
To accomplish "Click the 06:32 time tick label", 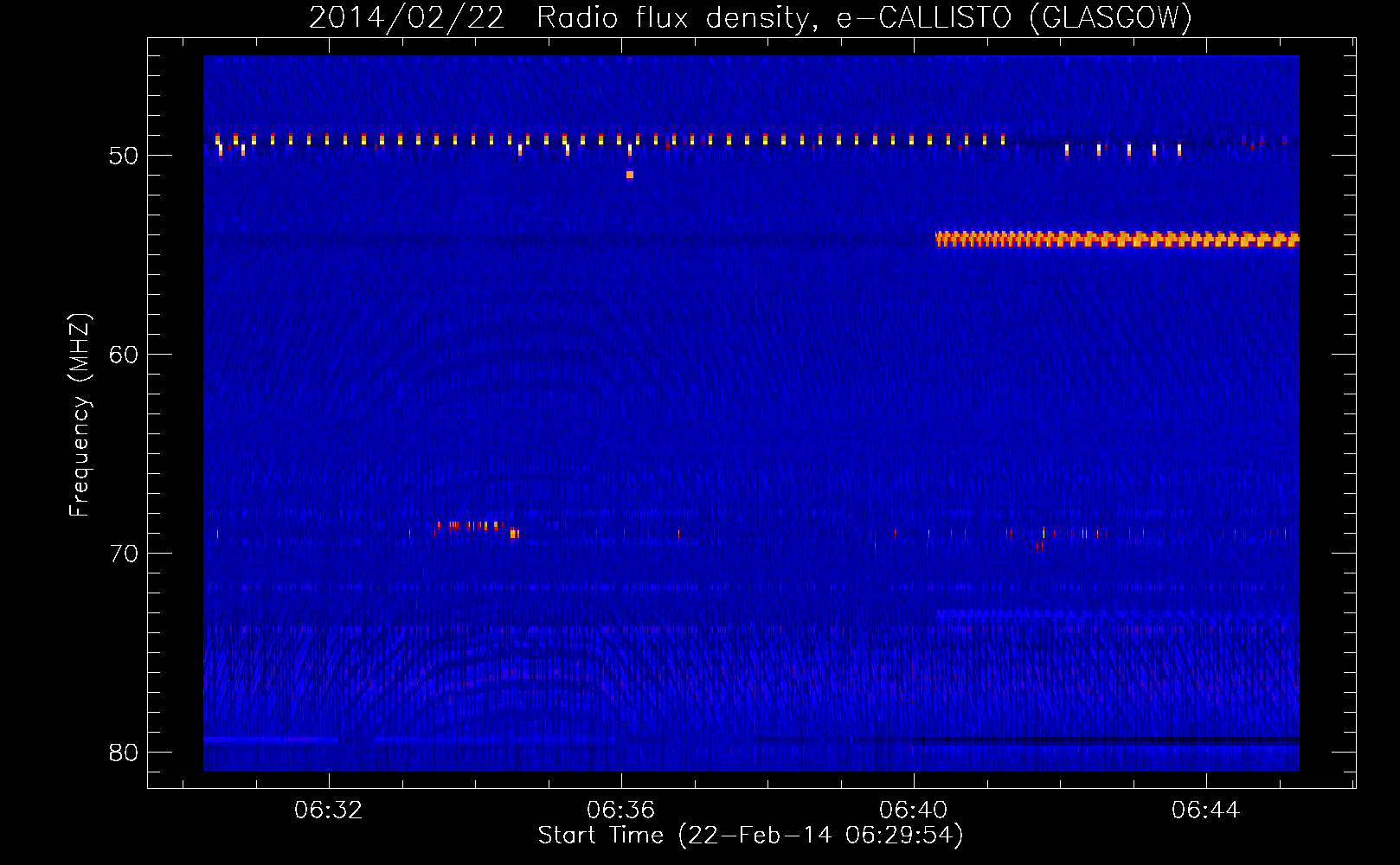I will click(x=328, y=811).
